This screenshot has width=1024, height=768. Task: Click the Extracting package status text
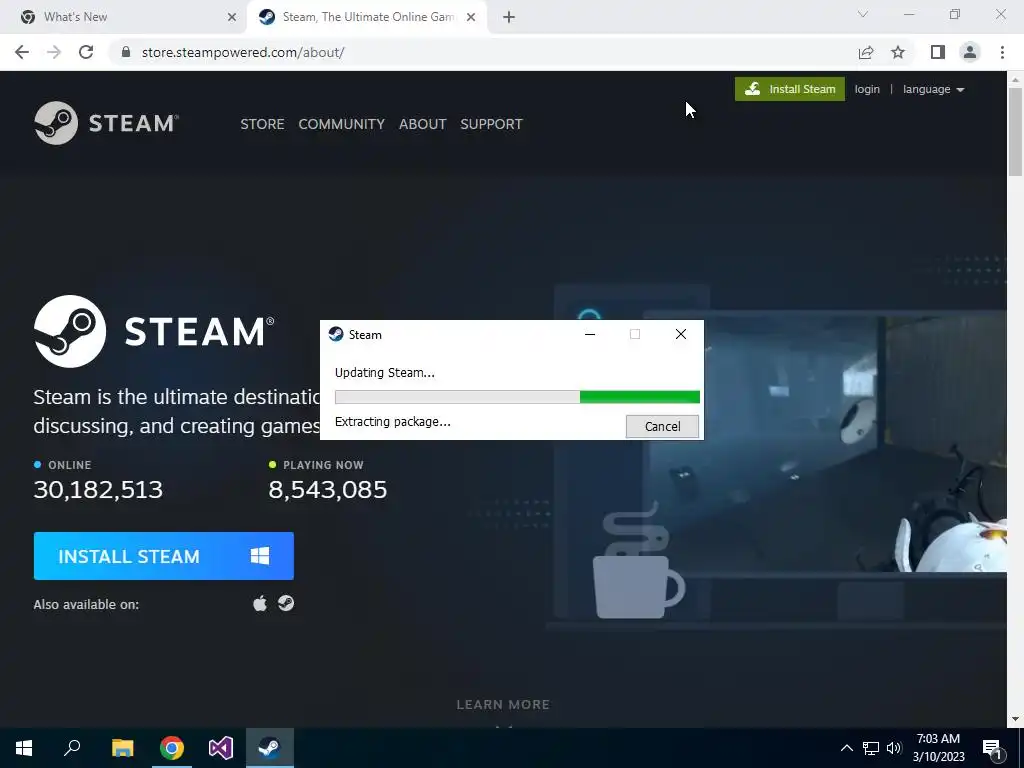[392, 422]
